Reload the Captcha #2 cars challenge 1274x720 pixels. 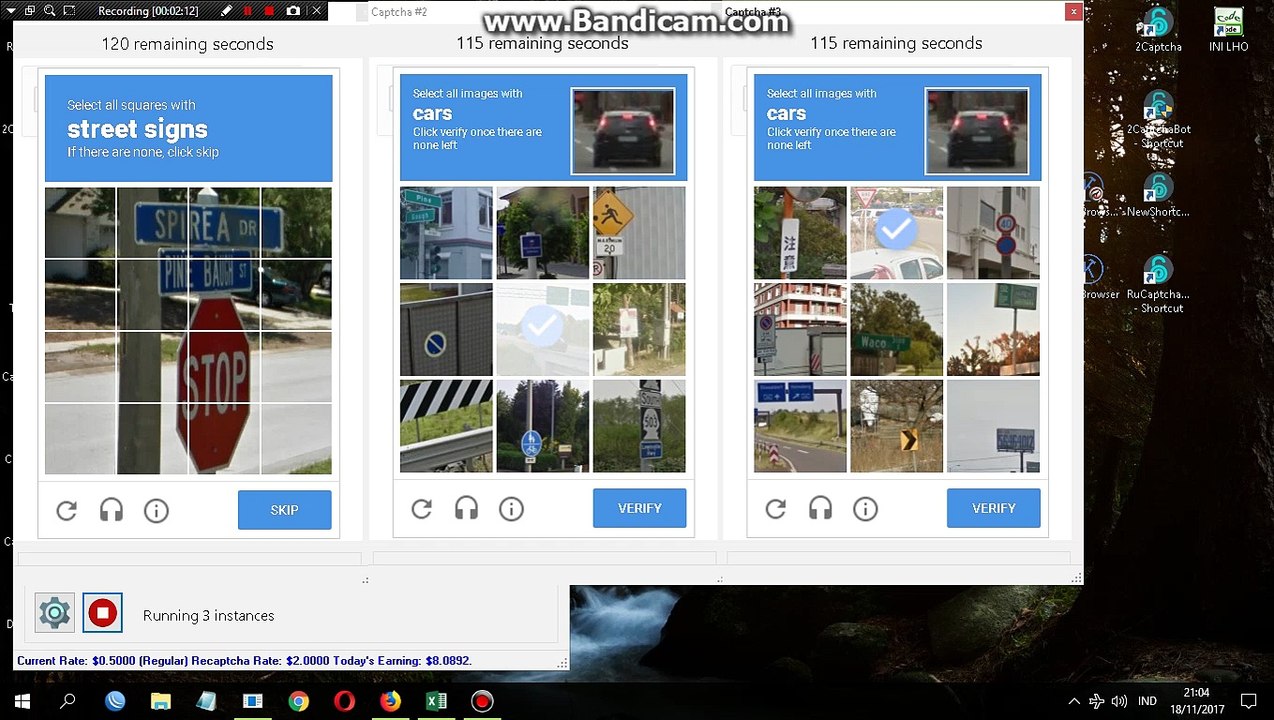tap(421, 509)
